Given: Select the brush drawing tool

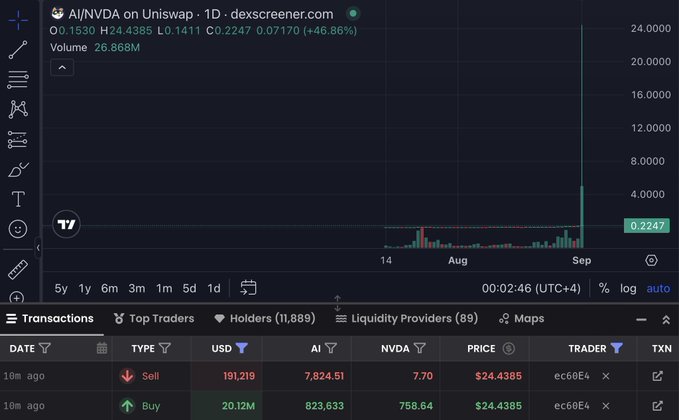Looking at the screenshot, I should pyautogui.click(x=18, y=170).
